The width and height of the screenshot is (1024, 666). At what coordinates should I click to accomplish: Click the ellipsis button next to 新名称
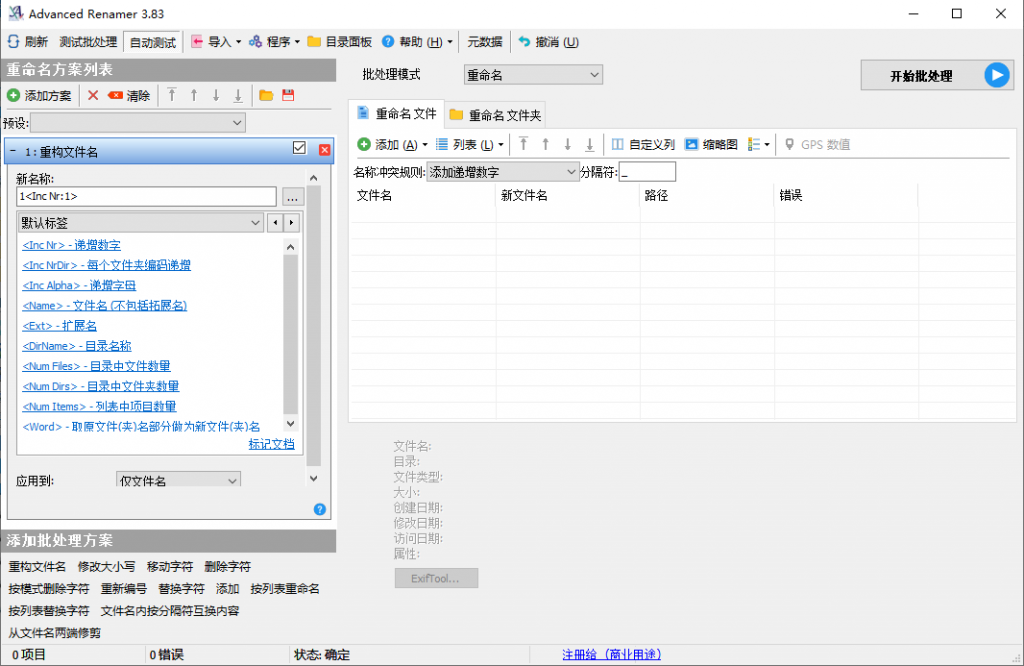pos(293,197)
